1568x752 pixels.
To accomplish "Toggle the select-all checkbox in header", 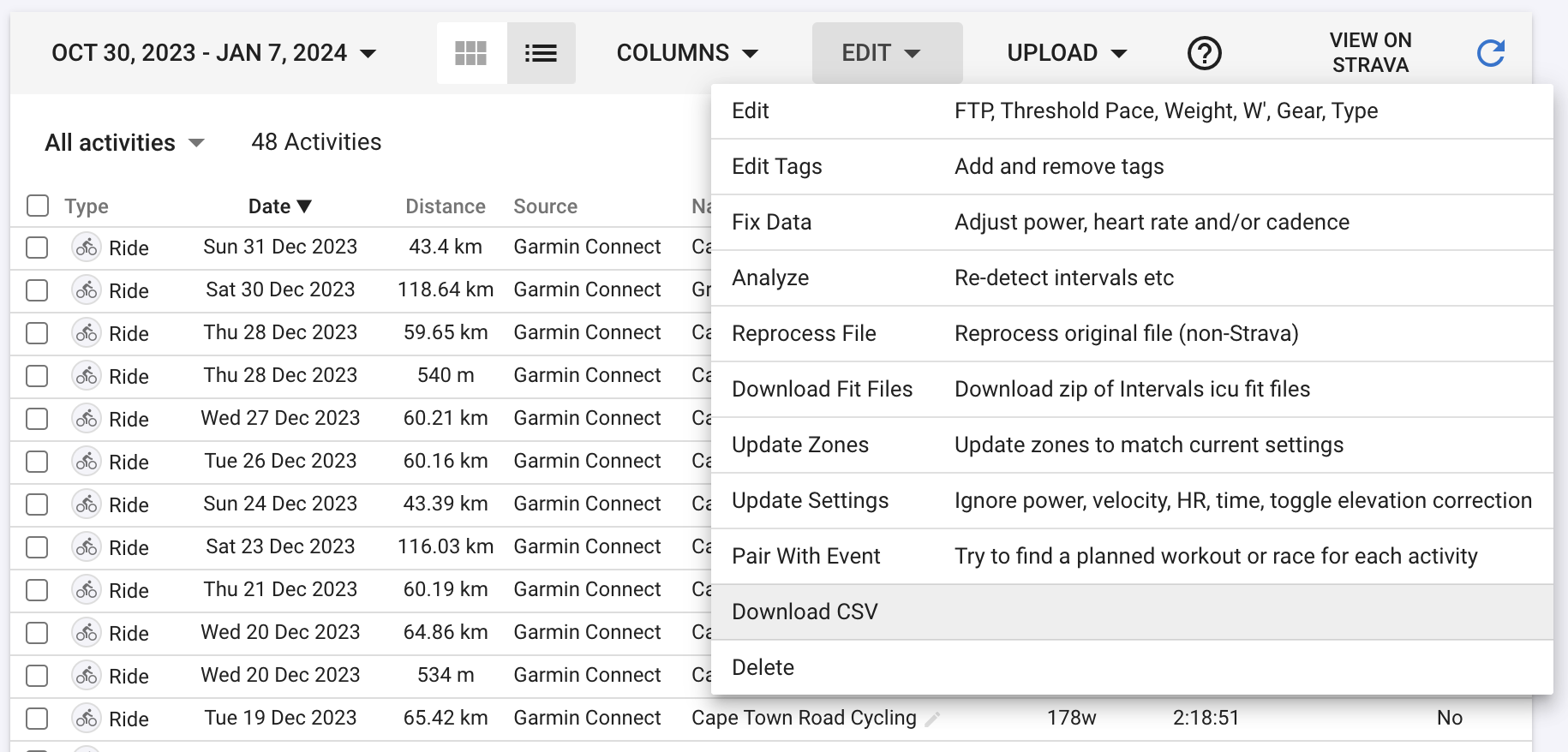I will pos(38,206).
